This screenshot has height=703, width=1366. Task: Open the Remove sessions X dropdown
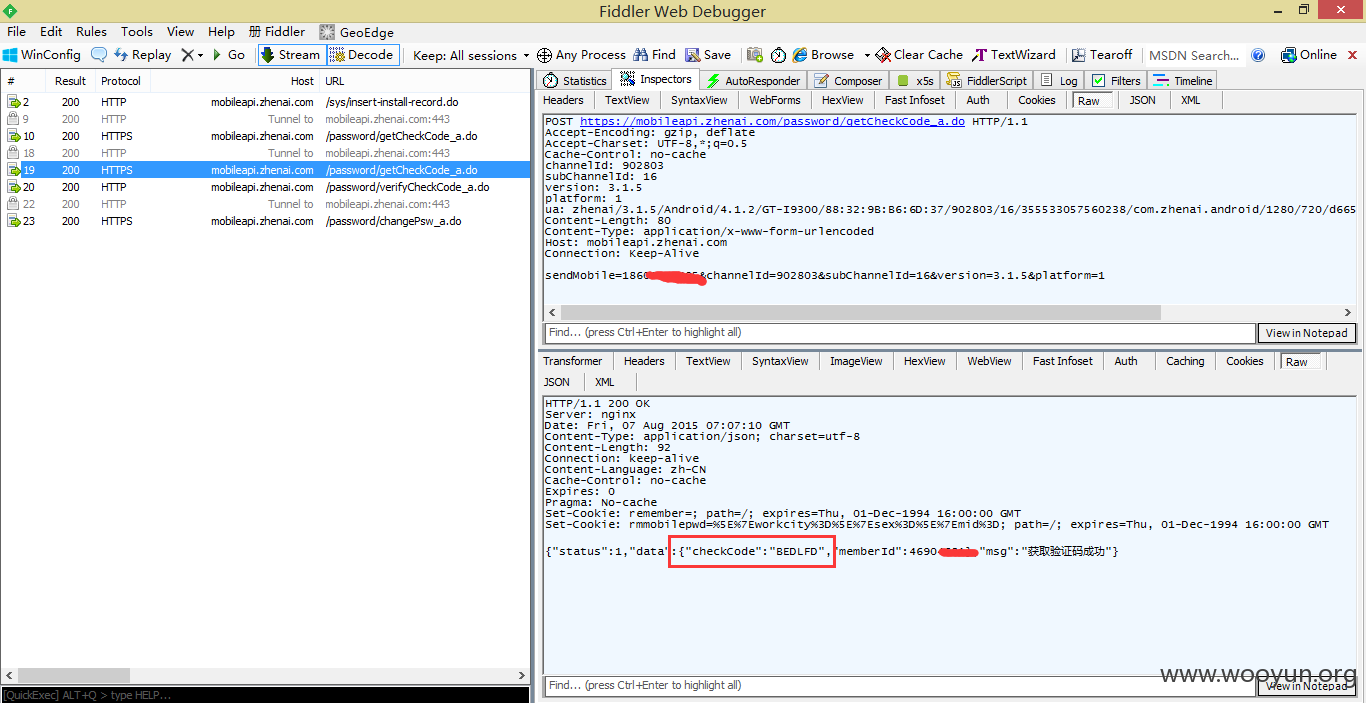[192, 55]
